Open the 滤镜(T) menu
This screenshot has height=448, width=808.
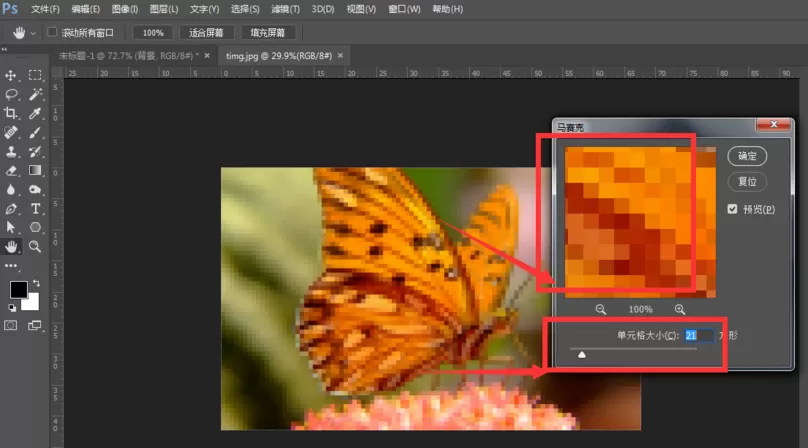click(x=285, y=9)
